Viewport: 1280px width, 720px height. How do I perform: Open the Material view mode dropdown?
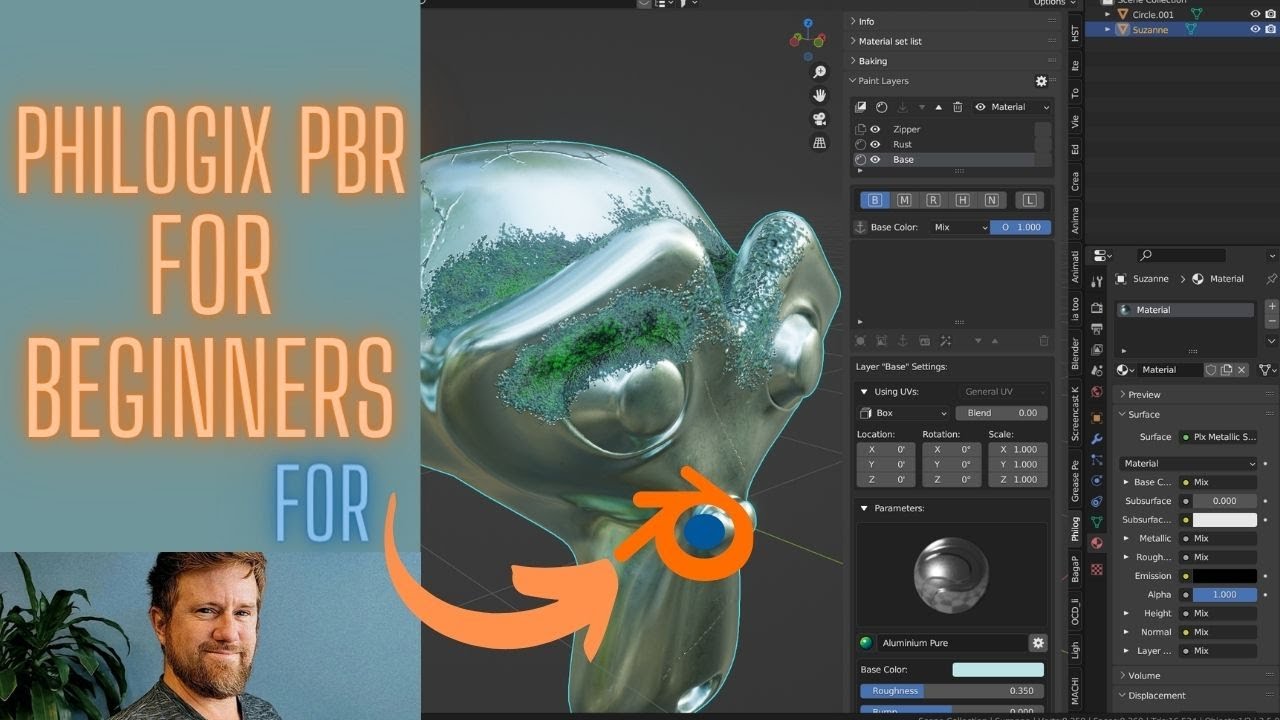[1012, 107]
